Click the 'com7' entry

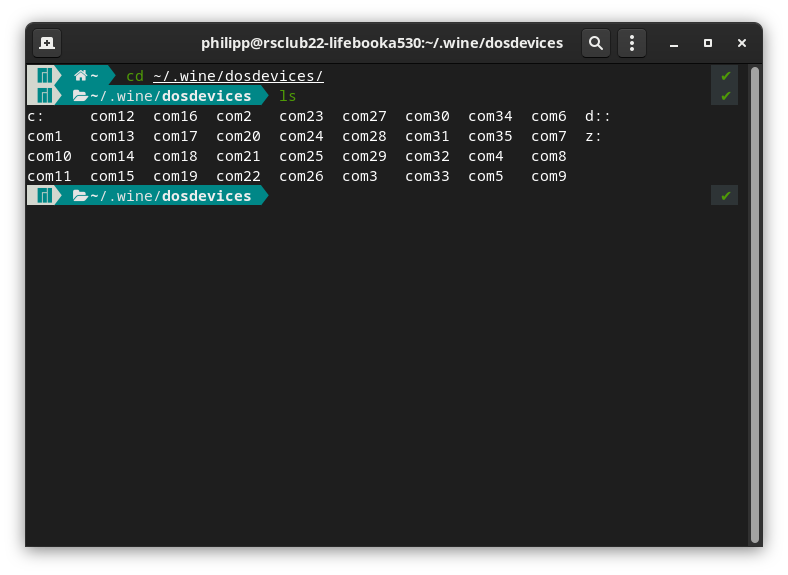coord(549,137)
